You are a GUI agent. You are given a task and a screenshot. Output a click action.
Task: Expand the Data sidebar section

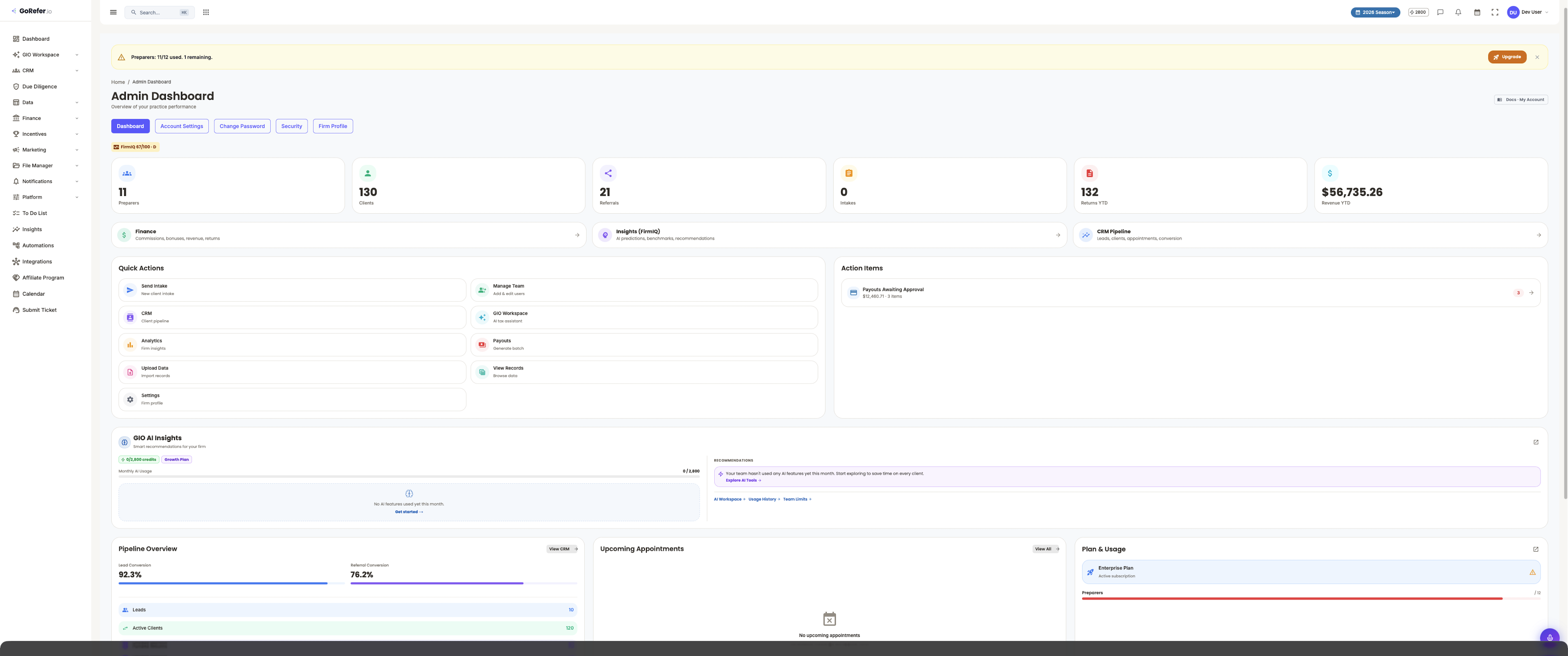pyautogui.click(x=46, y=102)
